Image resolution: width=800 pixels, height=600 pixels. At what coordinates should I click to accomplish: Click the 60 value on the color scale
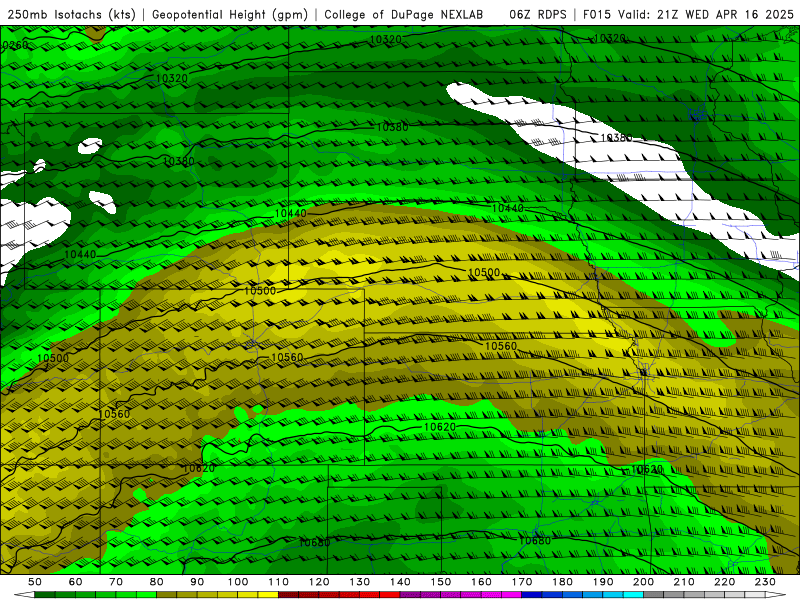coord(76,582)
